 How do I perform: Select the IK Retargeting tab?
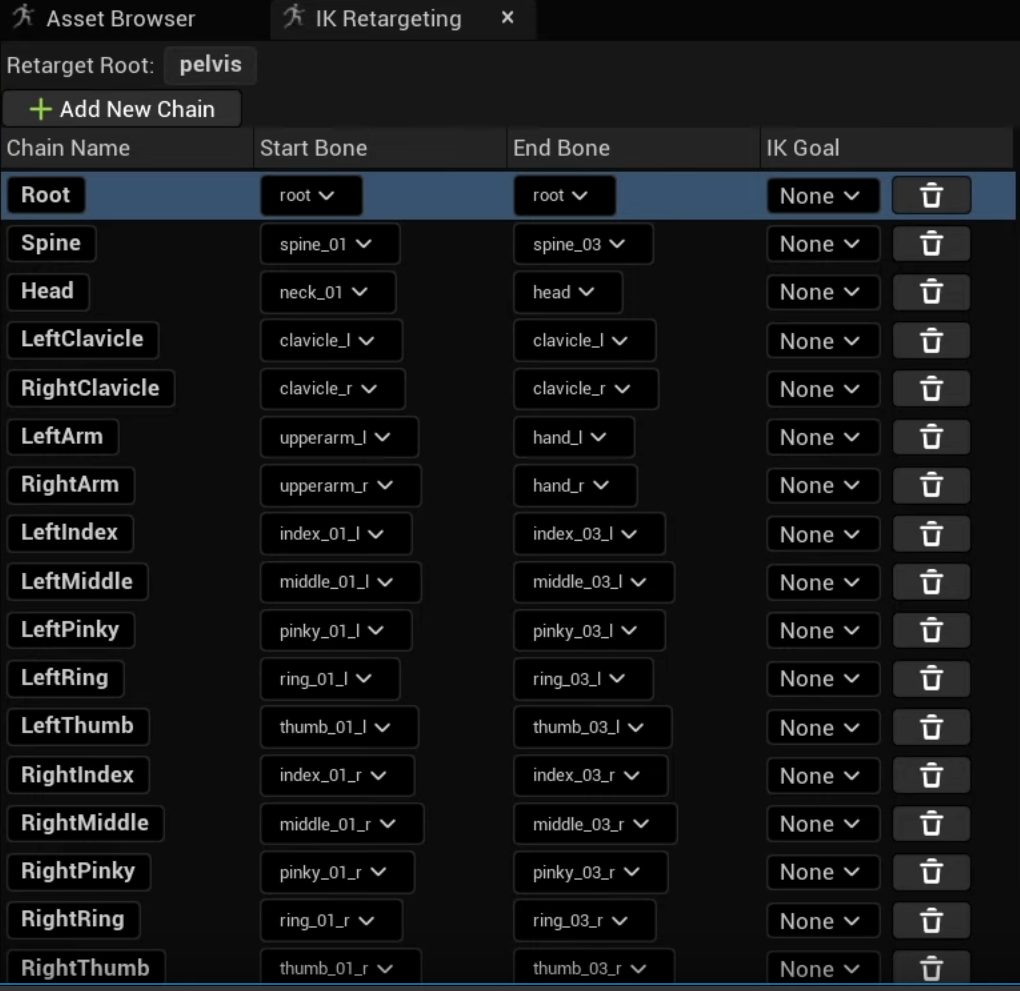[388, 19]
